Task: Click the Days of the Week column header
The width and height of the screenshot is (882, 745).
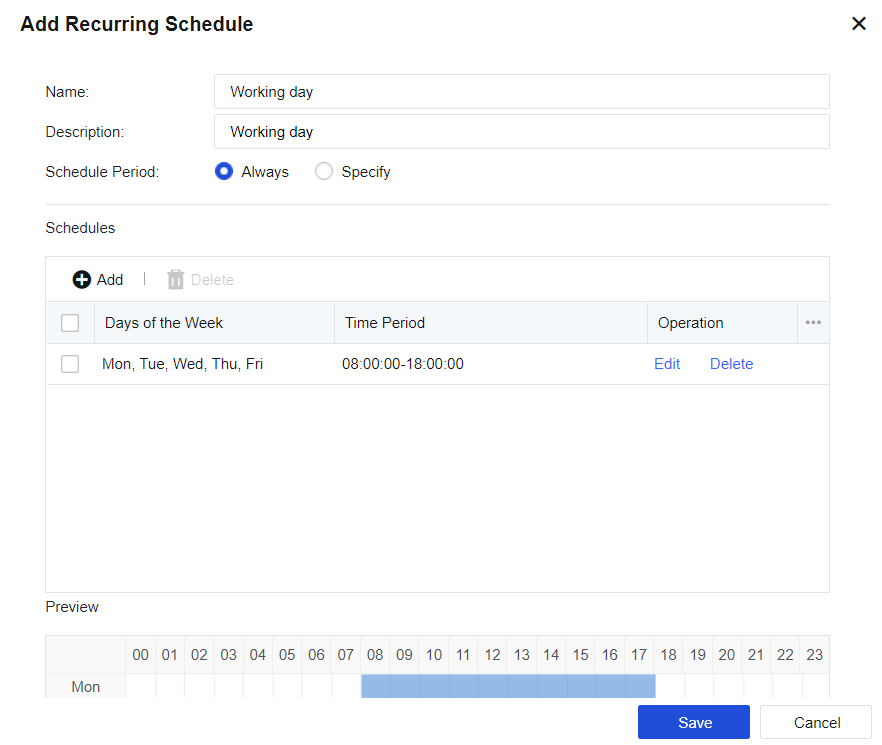Action: 164,323
